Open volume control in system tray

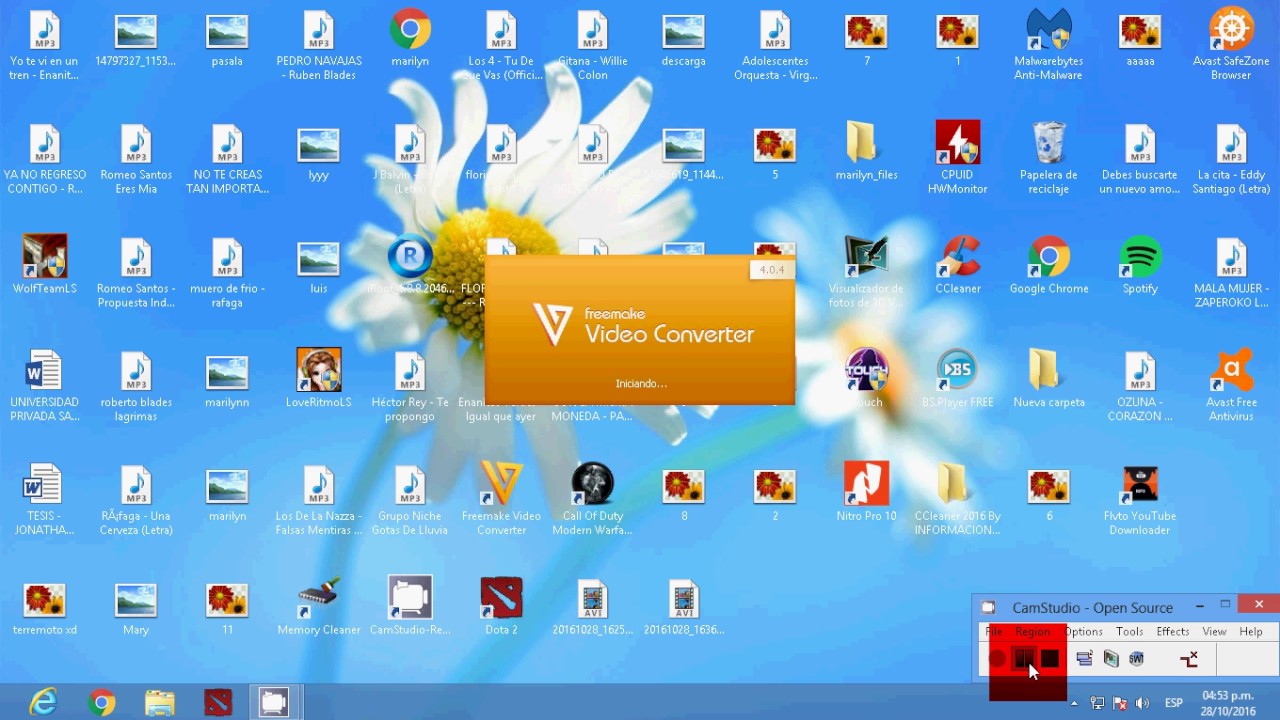click(1142, 703)
